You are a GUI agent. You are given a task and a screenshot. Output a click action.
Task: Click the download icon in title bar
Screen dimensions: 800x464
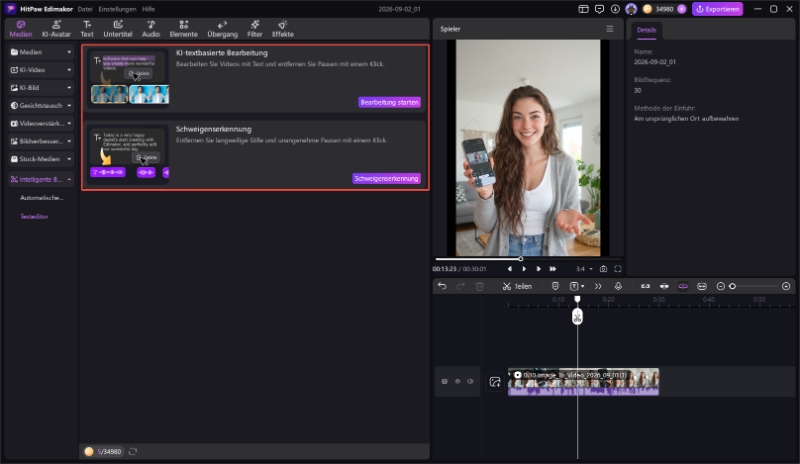click(615, 9)
